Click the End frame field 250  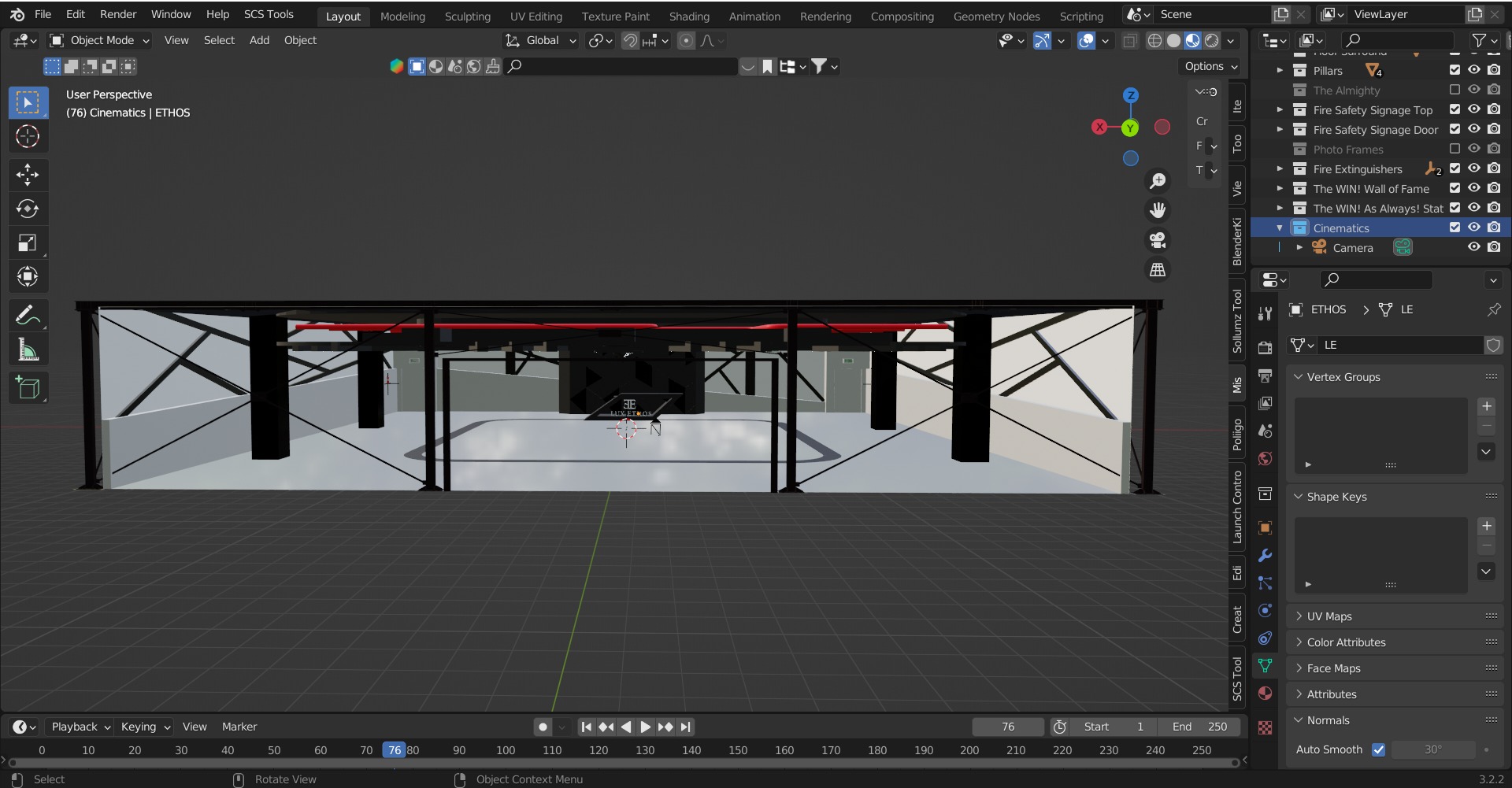[1199, 727]
